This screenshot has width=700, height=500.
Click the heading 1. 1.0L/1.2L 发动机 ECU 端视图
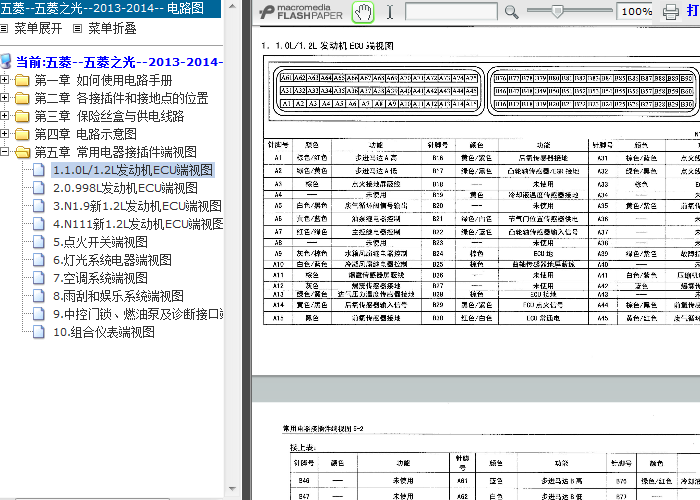pyautogui.click(x=327, y=46)
